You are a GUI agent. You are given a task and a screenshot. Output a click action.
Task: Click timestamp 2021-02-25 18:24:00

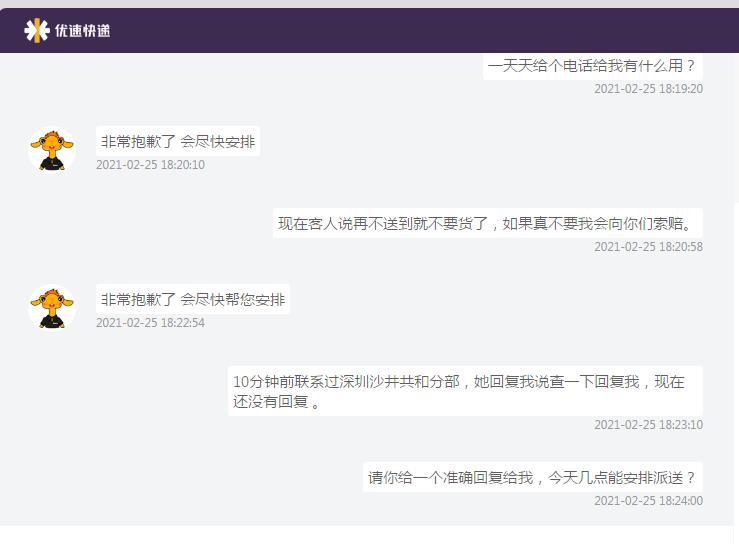click(x=648, y=501)
